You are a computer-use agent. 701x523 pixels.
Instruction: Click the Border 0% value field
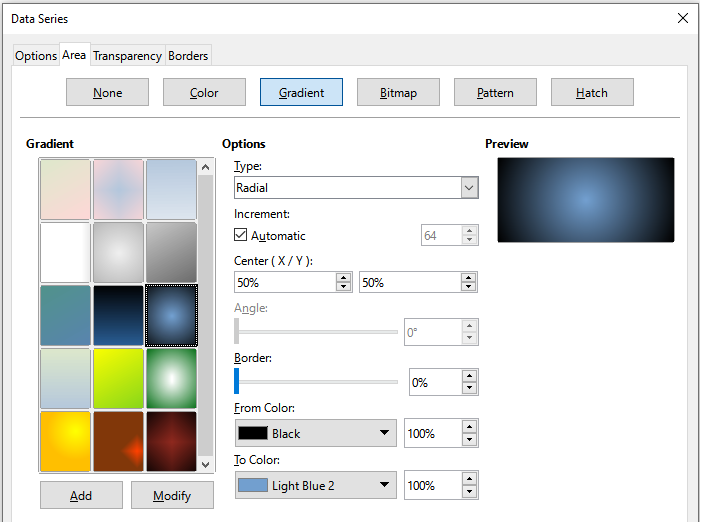coord(435,382)
